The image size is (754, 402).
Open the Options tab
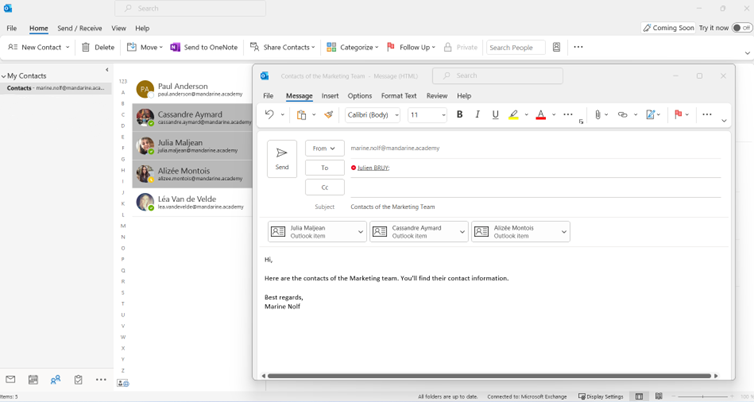click(360, 96)
